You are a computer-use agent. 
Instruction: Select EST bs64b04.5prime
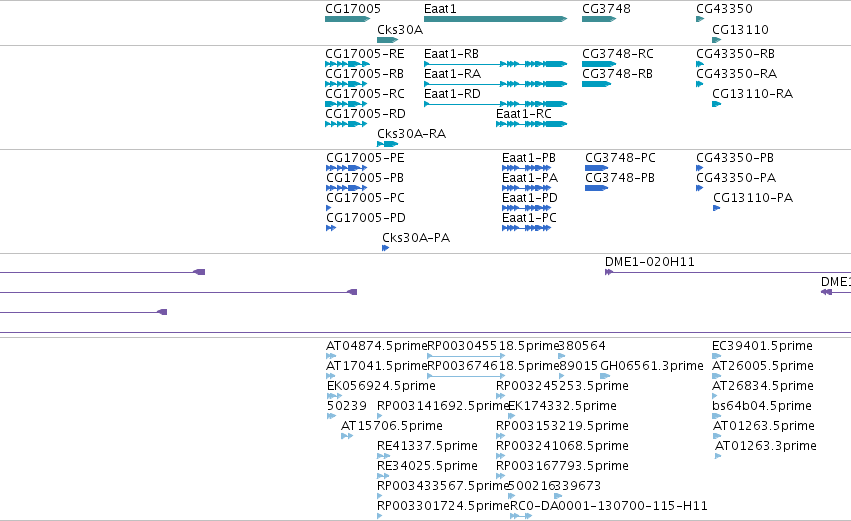[761, 406]
